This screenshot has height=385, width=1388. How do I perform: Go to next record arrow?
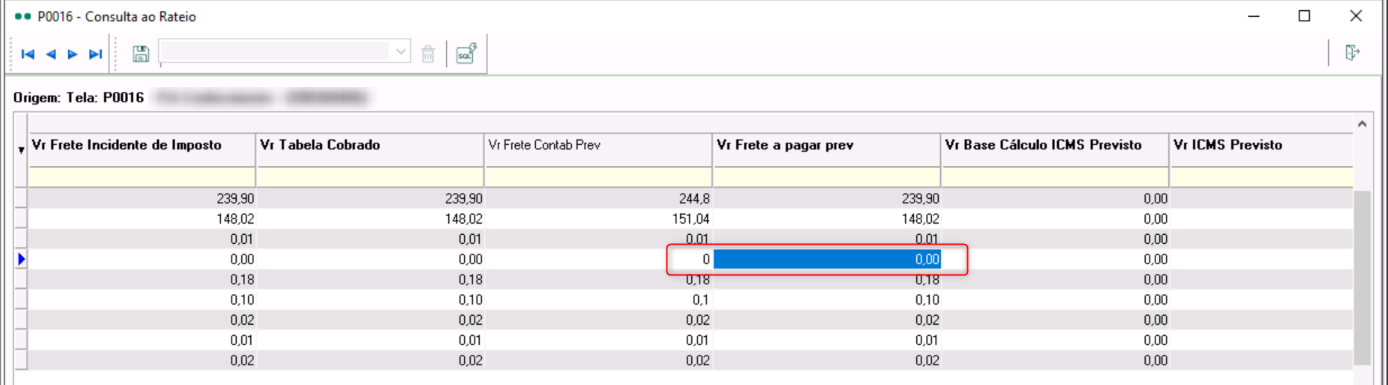73,54
